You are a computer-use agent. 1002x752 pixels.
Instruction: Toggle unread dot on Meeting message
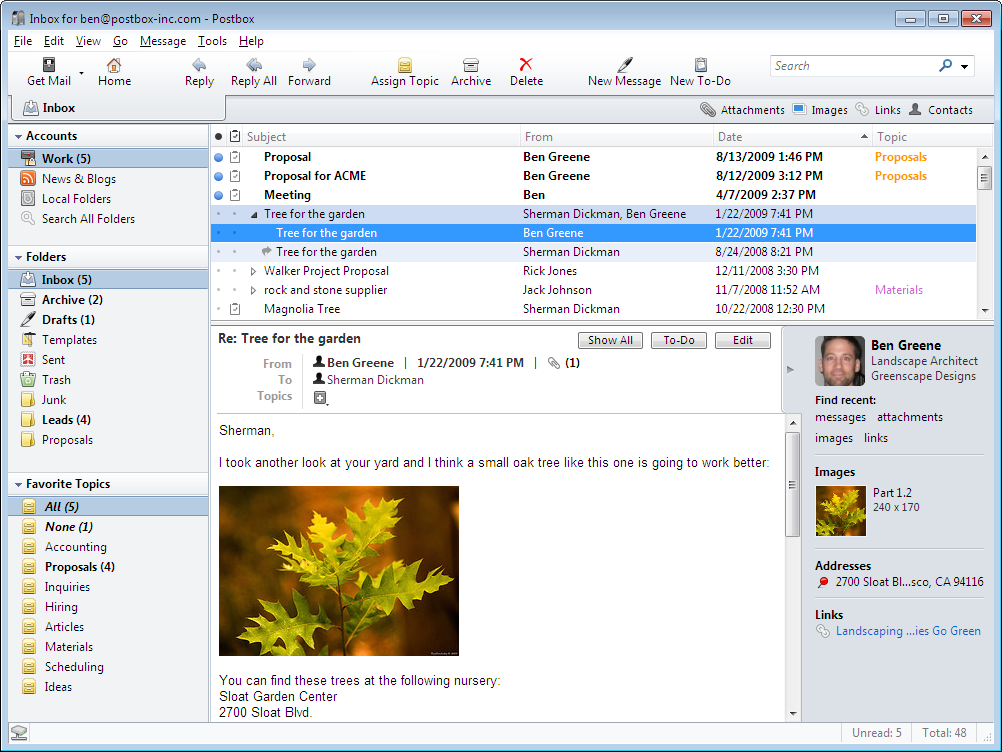click(x=219, y=196)
